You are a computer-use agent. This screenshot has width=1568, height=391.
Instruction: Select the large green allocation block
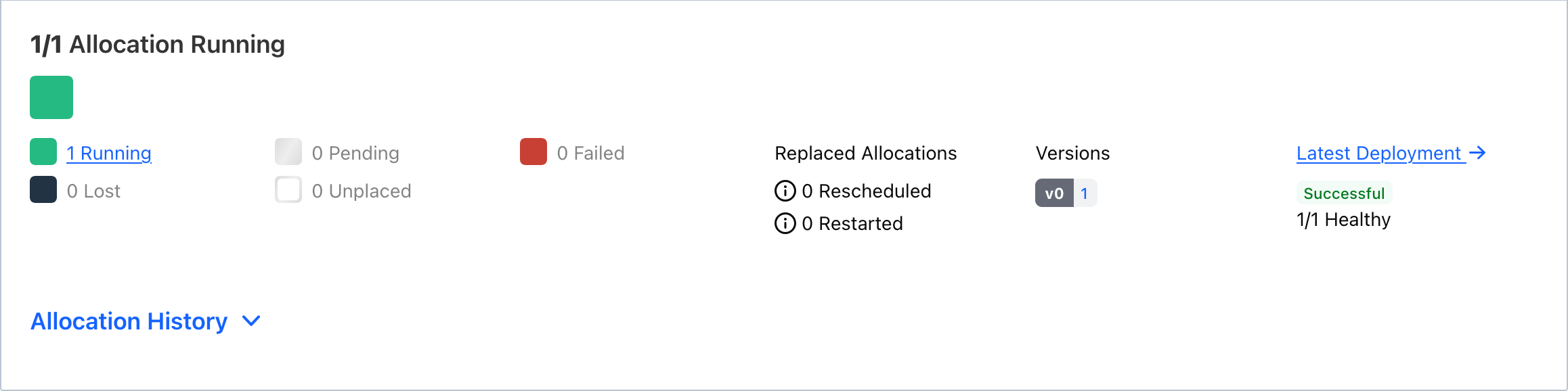coord(51,97)
